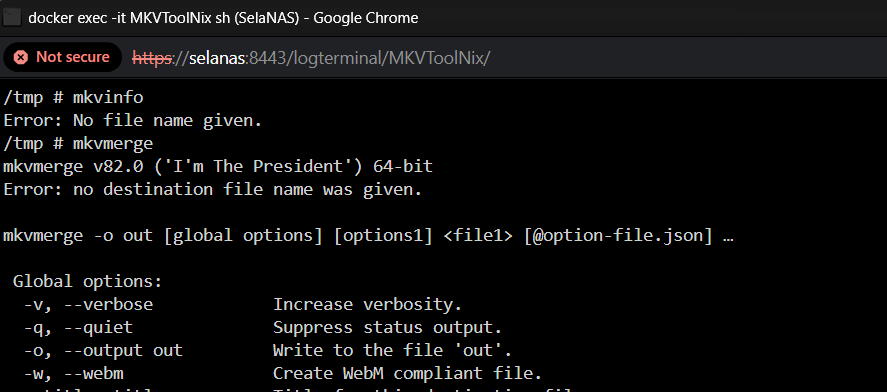Click the "no destination file name" error line
887x392 pixels.
coord(213,189)
